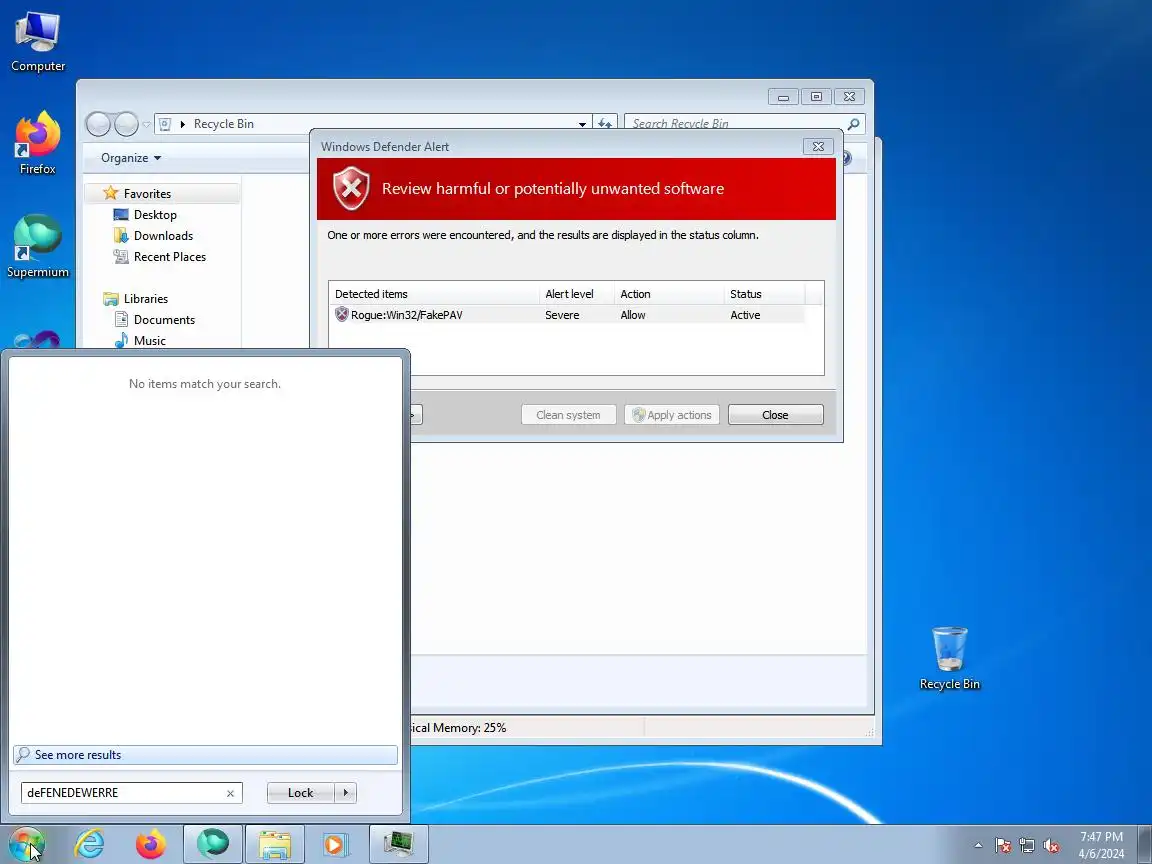Open the Supermium desktop shortcut
1152x864 pixels.
[x=37, y=246]
